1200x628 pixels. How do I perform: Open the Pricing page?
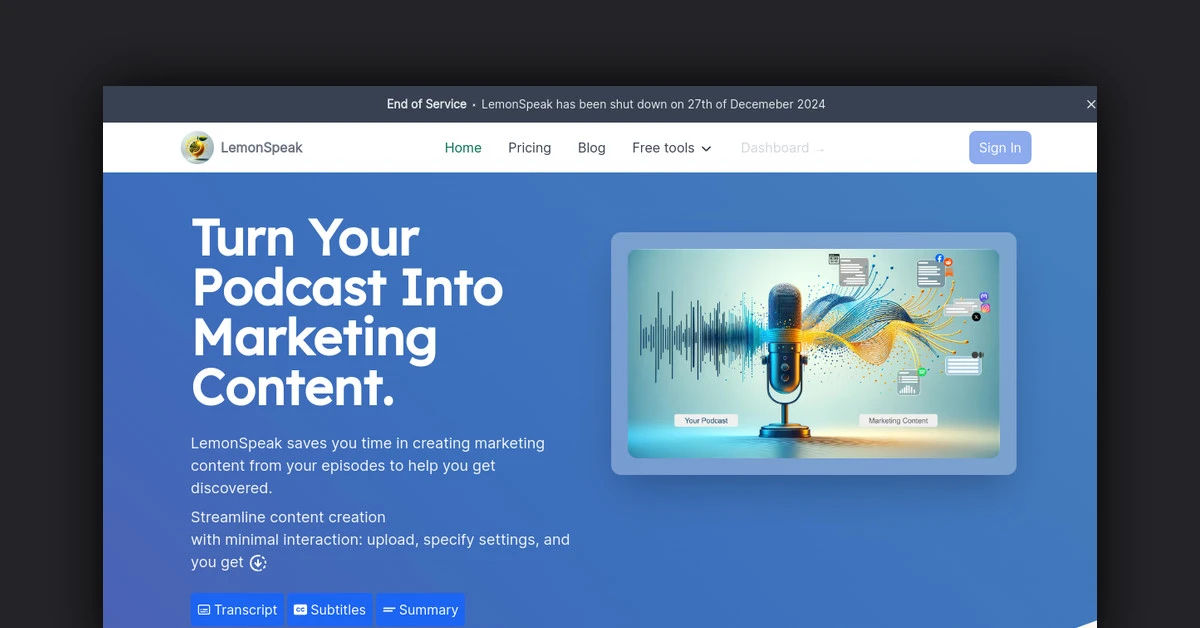point(529,148)
